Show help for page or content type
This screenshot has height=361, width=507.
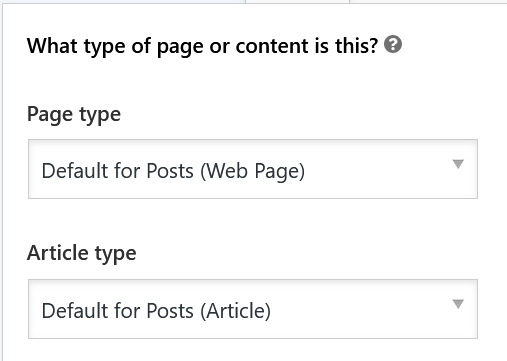pyautogui.click(x=393, y=44)
